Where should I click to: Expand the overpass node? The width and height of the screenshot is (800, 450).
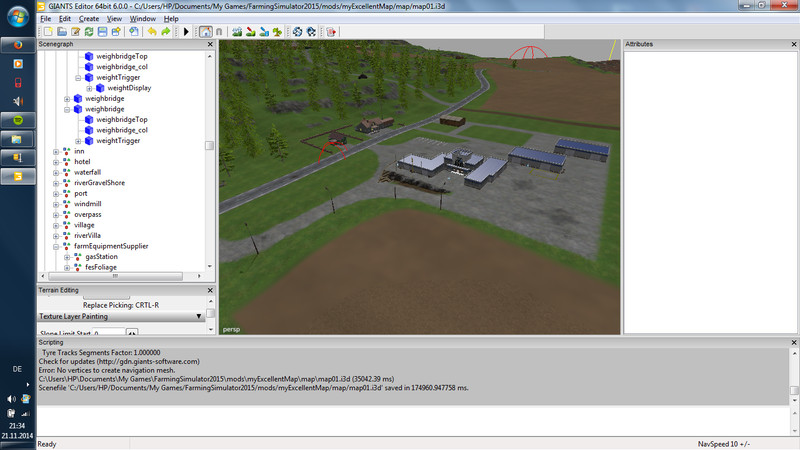coord(56,215)
